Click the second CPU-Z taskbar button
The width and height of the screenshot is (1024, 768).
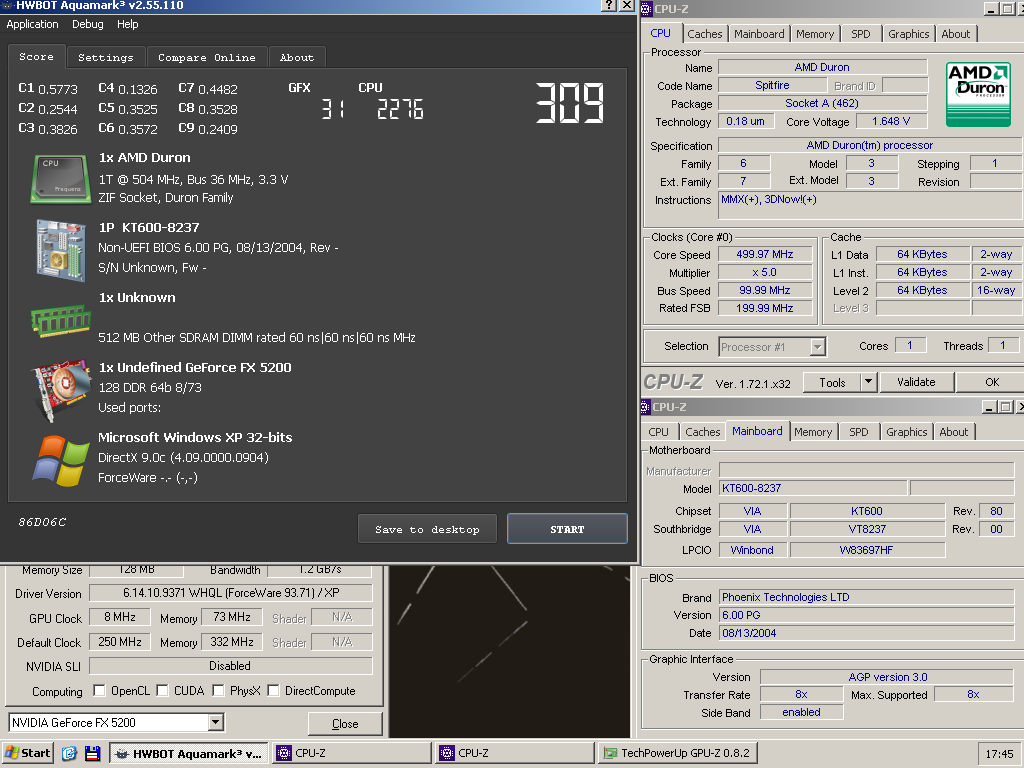(x=515, y=753)
